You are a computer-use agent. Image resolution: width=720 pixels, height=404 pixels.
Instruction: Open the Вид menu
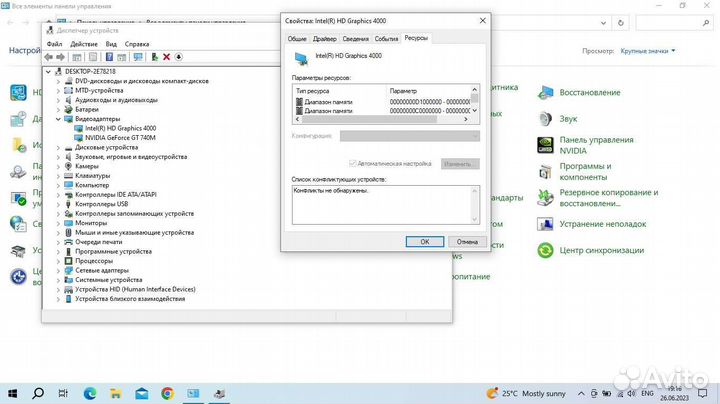(111, 44)
